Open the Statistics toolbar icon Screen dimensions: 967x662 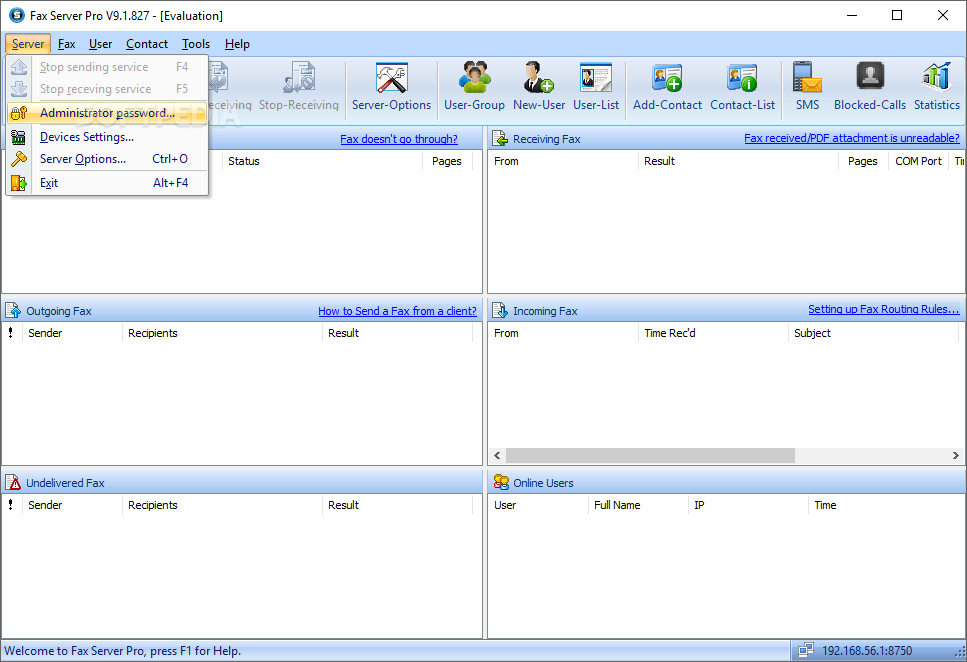tap(937, 77)
